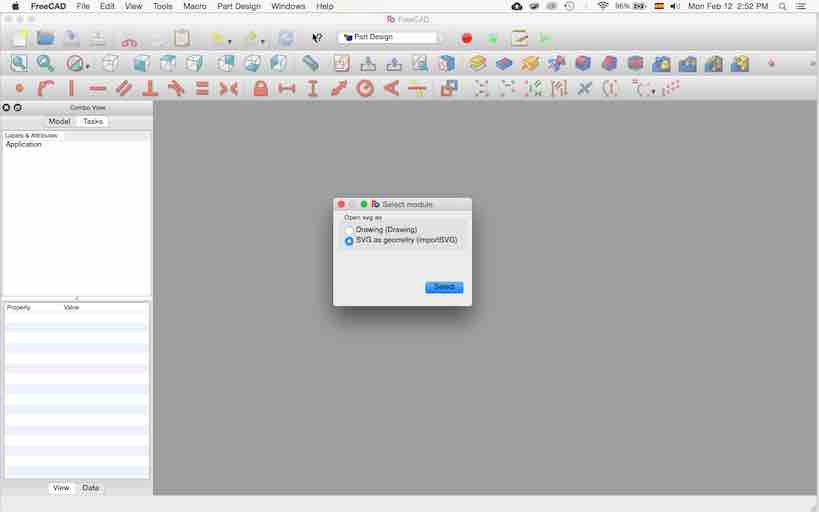
Task: Activate the What's This help cursor
Action: pos(317,38)
